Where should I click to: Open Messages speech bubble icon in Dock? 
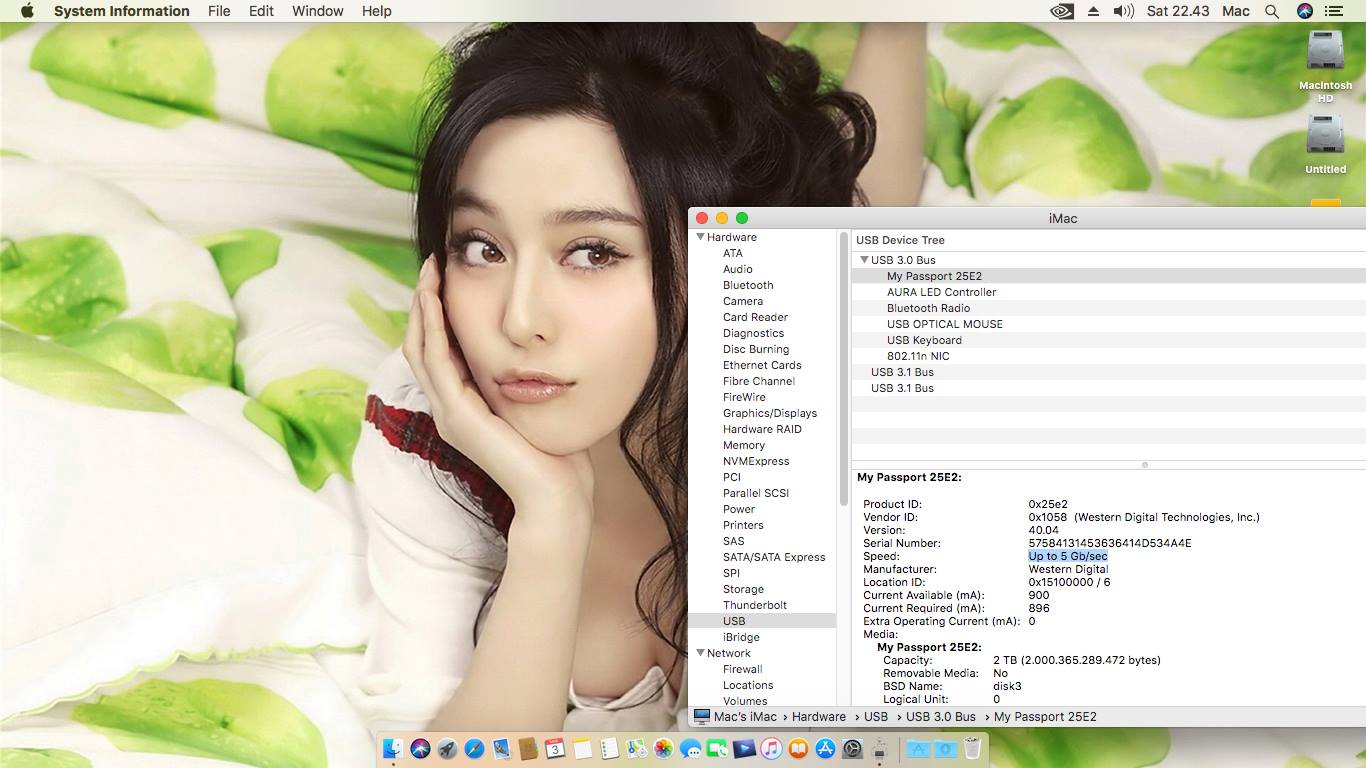[690, 748]
